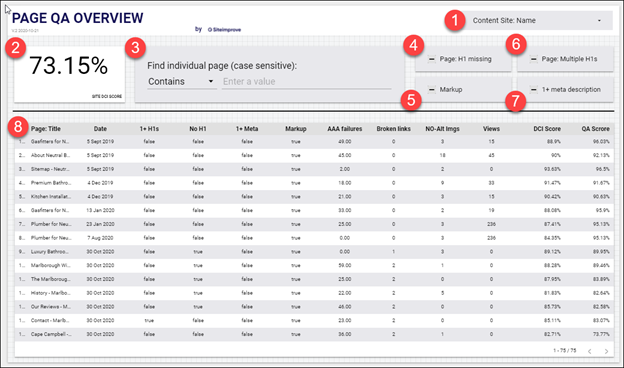The image size is (624, 368).
Task: Select the 'Premium Bathro...' row title
Action: click(x=51, y=183)
